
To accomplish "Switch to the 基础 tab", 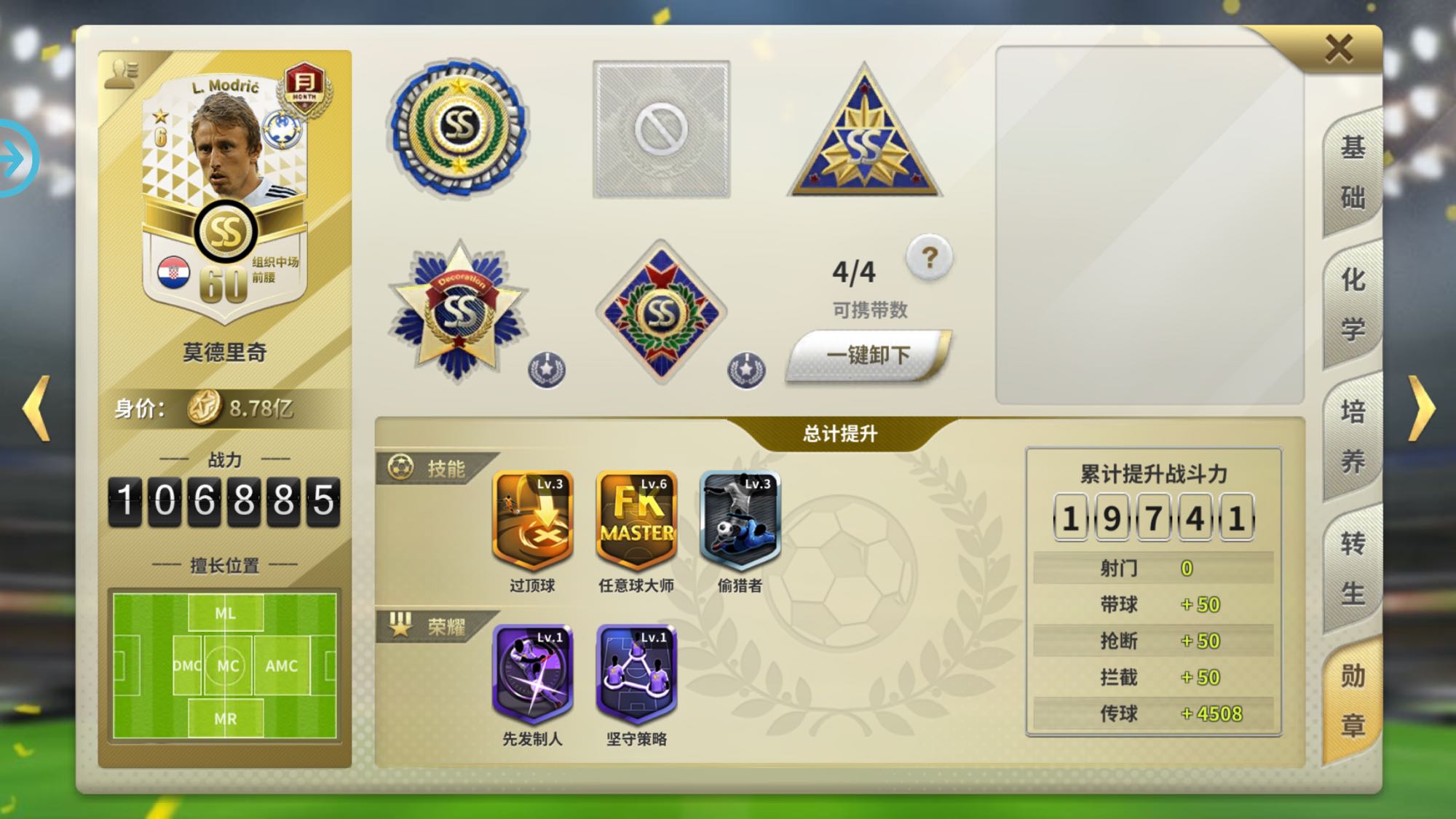I will (x=1353, y=172).
